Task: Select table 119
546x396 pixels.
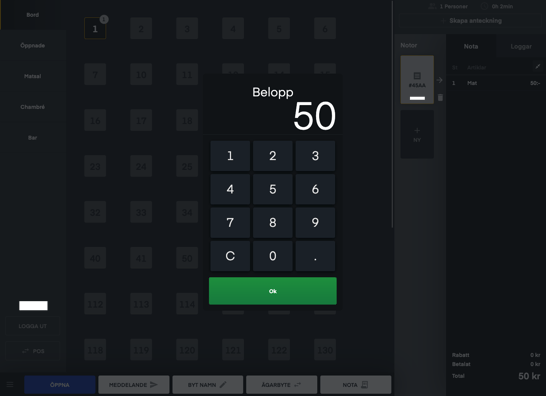Action: pos(141,350)
